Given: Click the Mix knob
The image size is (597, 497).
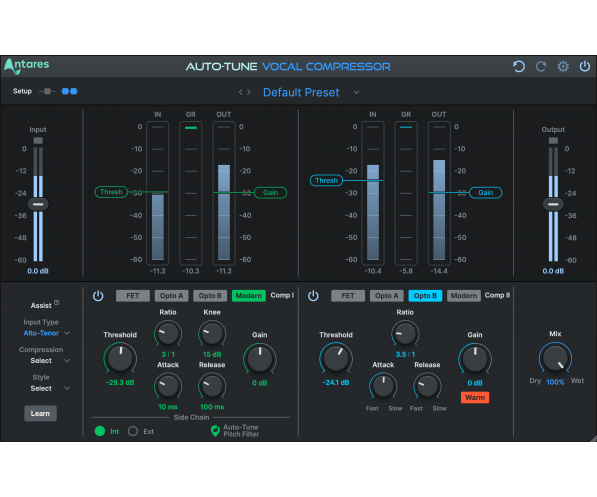Looking at the screenshot, I should [555, 358].
